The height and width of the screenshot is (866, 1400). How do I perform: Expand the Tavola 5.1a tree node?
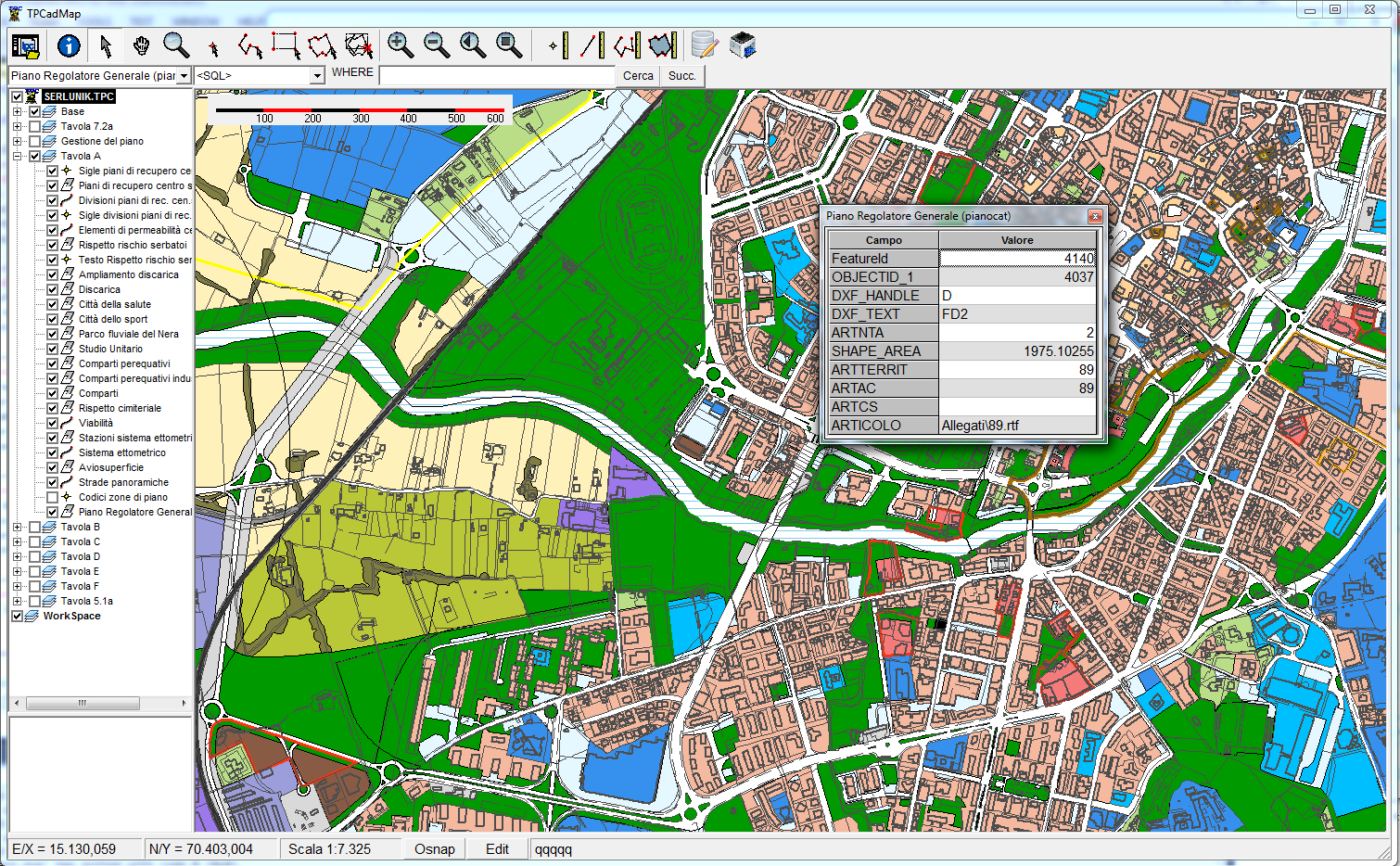tap(17, 601)
